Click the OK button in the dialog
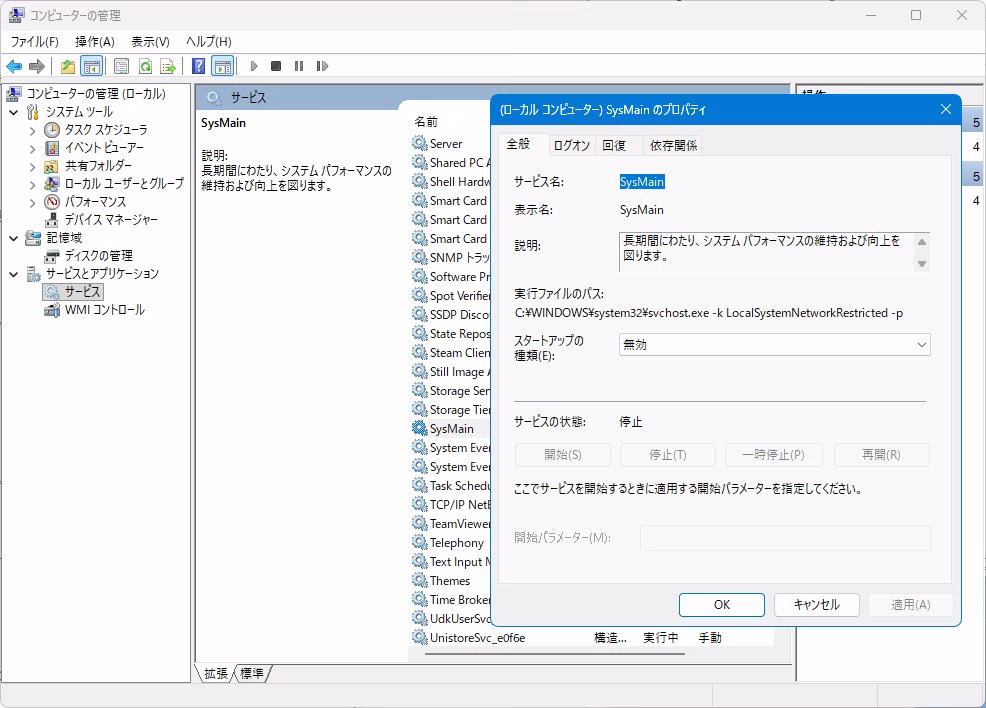Image resolution: width=986 pixels, height=708 pixels. pos(721,605)
